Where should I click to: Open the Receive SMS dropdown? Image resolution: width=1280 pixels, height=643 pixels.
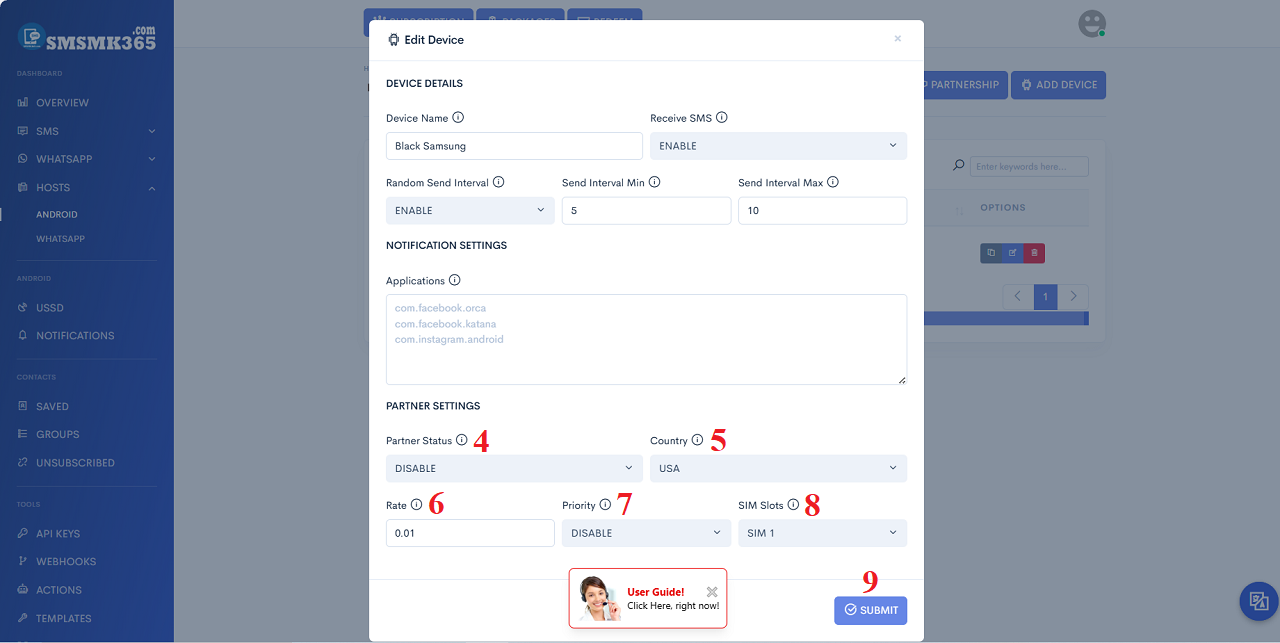tap(778, 146)
